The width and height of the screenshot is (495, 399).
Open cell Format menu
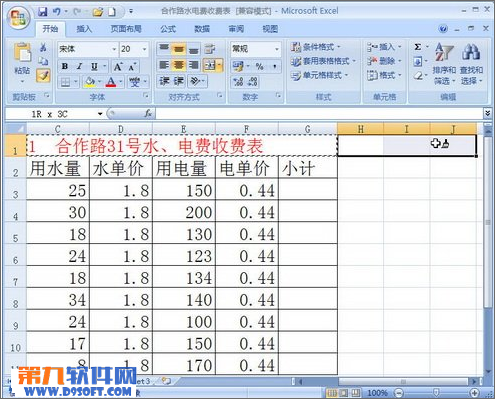[384, 75]
